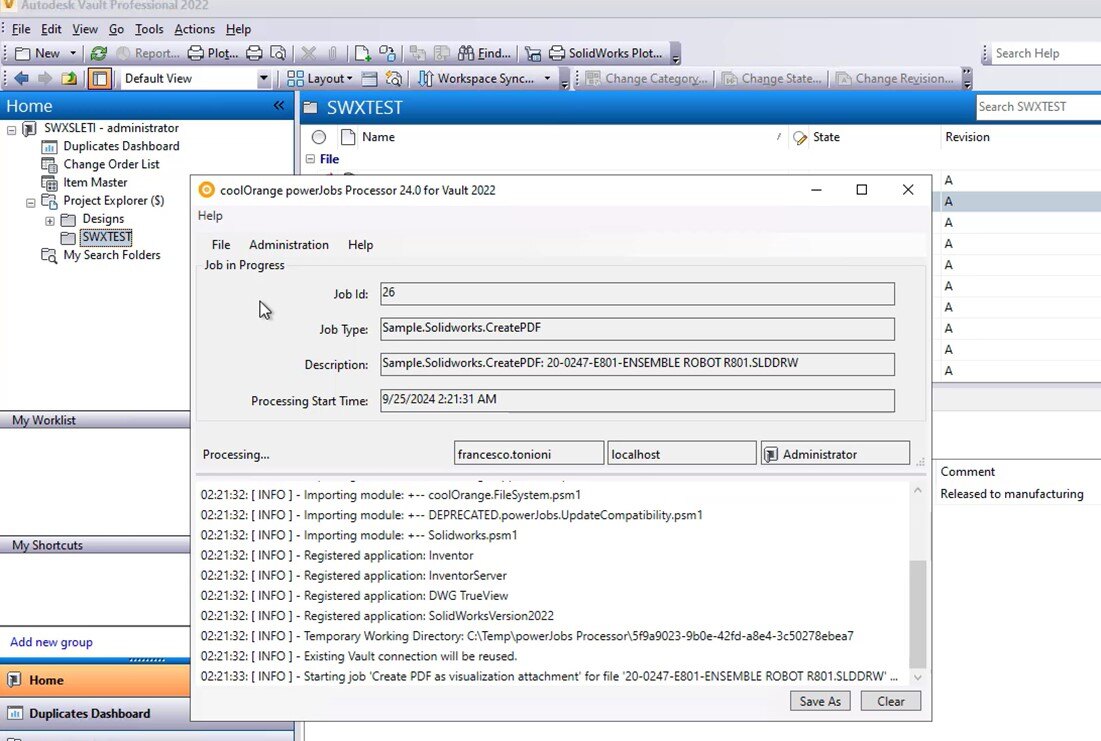Image resolution: width=1101 pixels, height=741 pixels.
Task: Open the Actions menu
Action: [195, 29]
